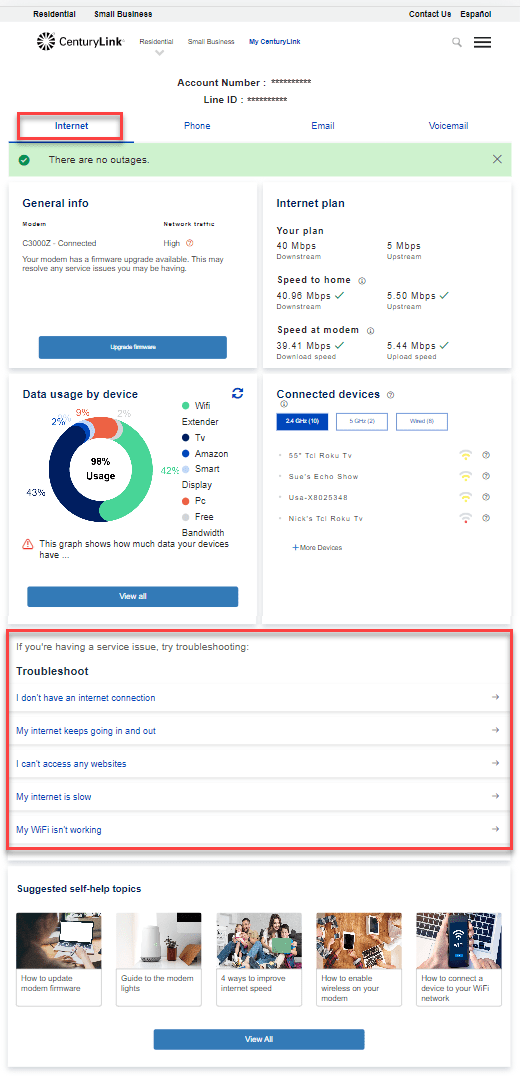Click WiFi signal icon for Sue's Echo Show
The image size is (520, 1076).
pyautogui.click(x=466, y=476)
